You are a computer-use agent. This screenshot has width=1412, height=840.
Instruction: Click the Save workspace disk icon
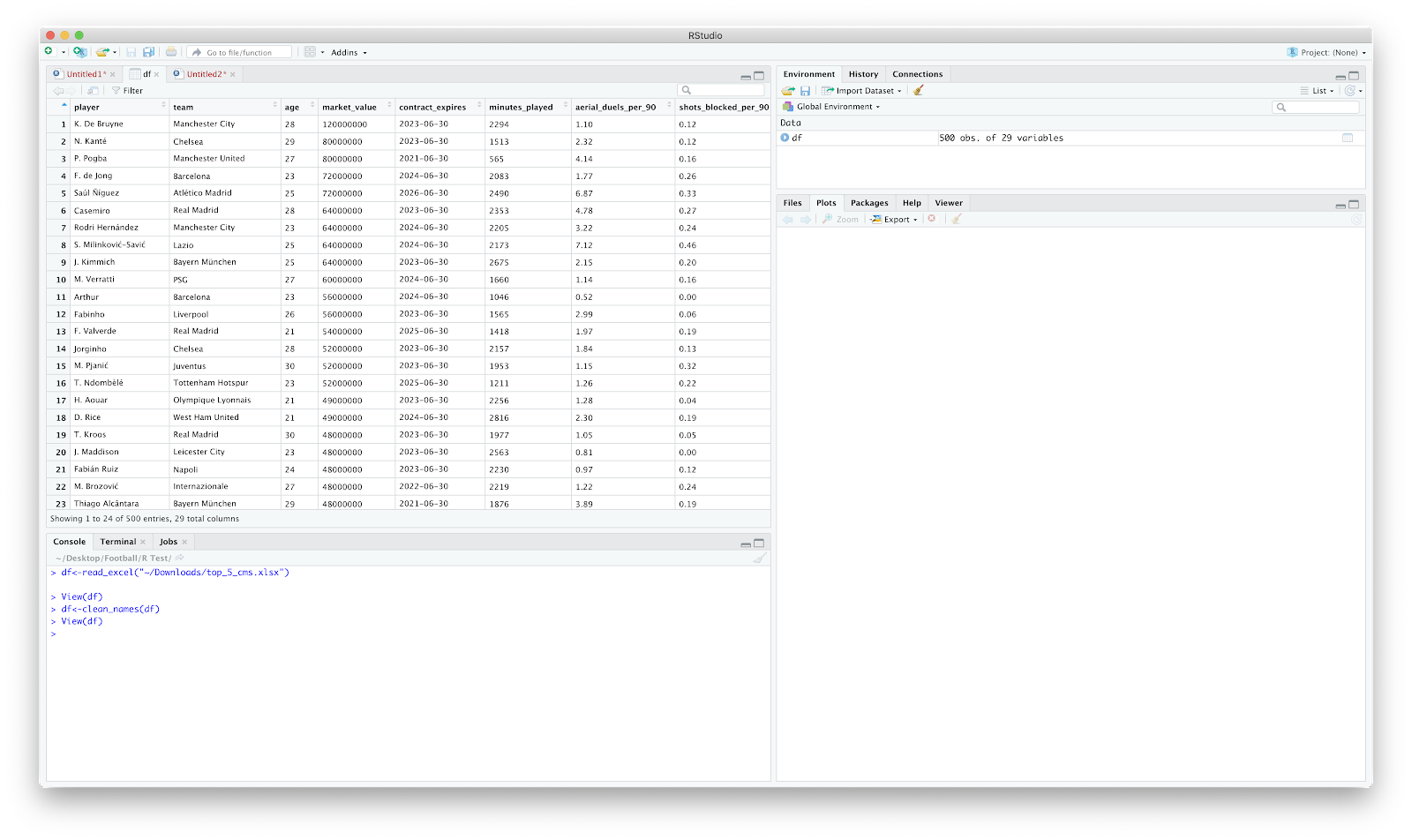click(x=805, y=90)
